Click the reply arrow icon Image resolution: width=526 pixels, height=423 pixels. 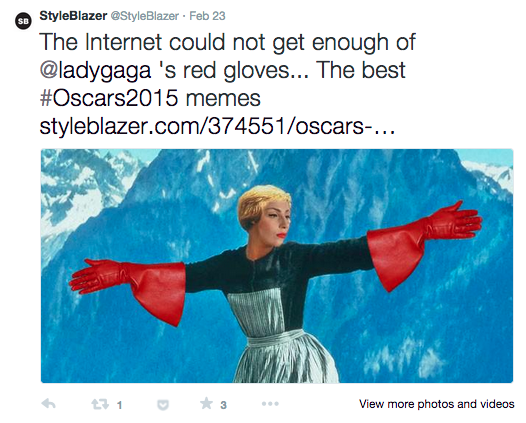(x=48, y=404)
